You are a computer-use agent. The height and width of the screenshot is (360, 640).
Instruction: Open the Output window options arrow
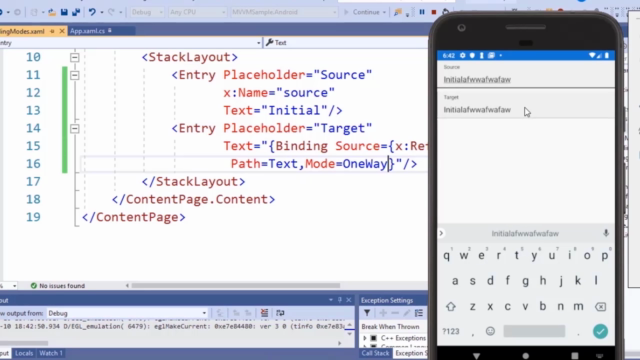click(331, 300)
